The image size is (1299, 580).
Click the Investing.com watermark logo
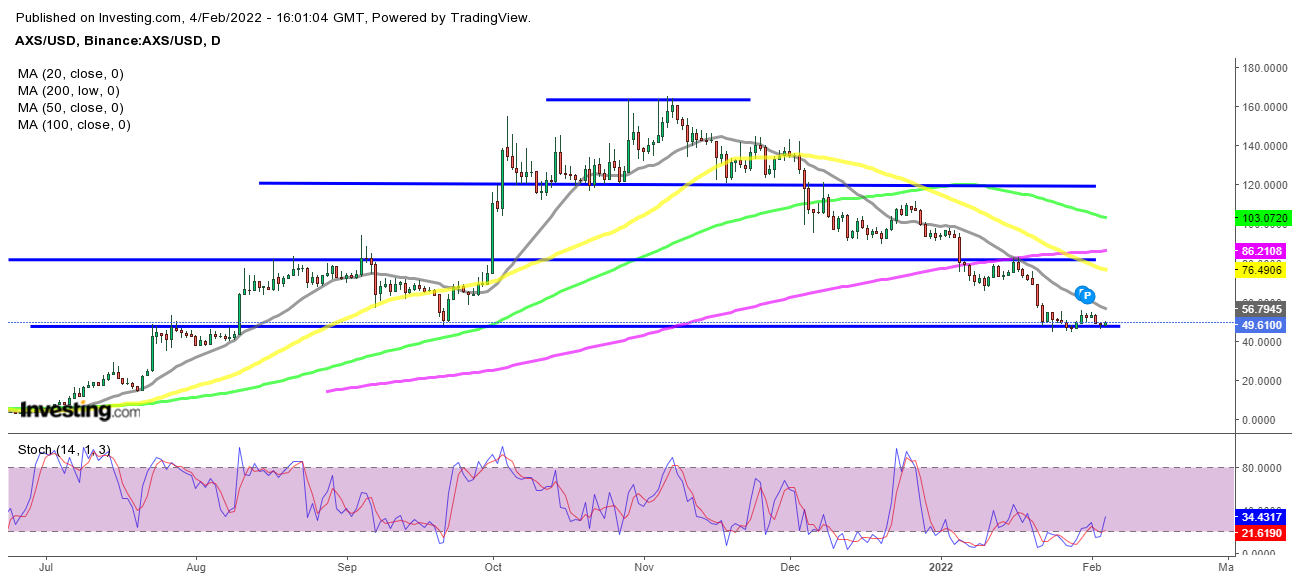point(80,410)
